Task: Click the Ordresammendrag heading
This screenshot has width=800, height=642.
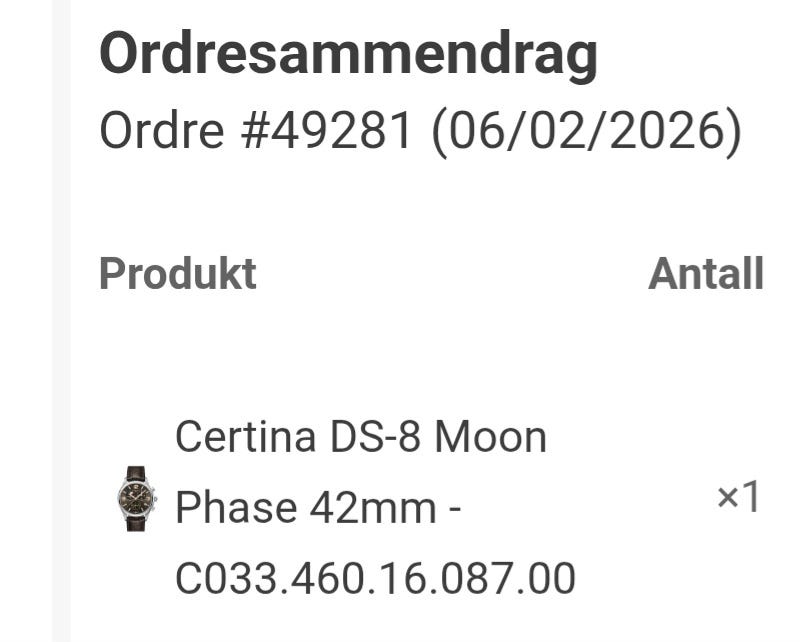Action: [348, 56]
